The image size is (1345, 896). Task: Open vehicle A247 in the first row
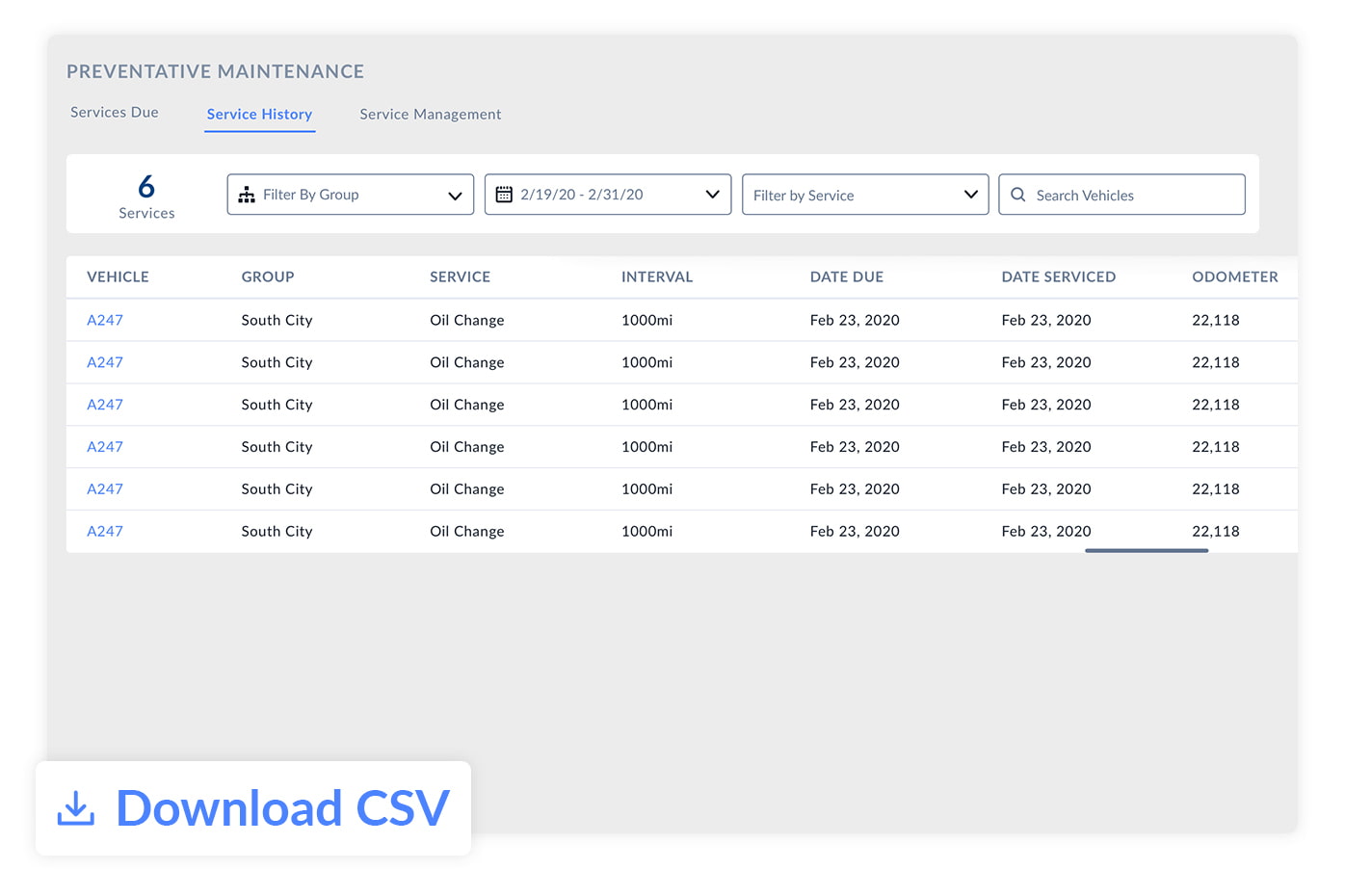pyautogui.click(x=105, y=320)
